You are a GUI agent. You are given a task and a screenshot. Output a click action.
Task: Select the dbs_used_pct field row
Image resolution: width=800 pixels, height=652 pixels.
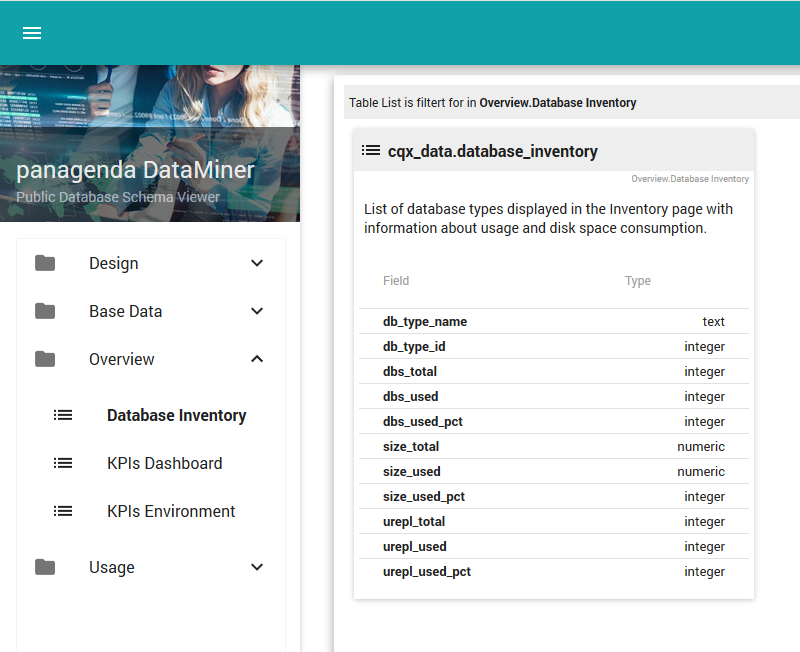pyautogui.click(x=554, y=421)
